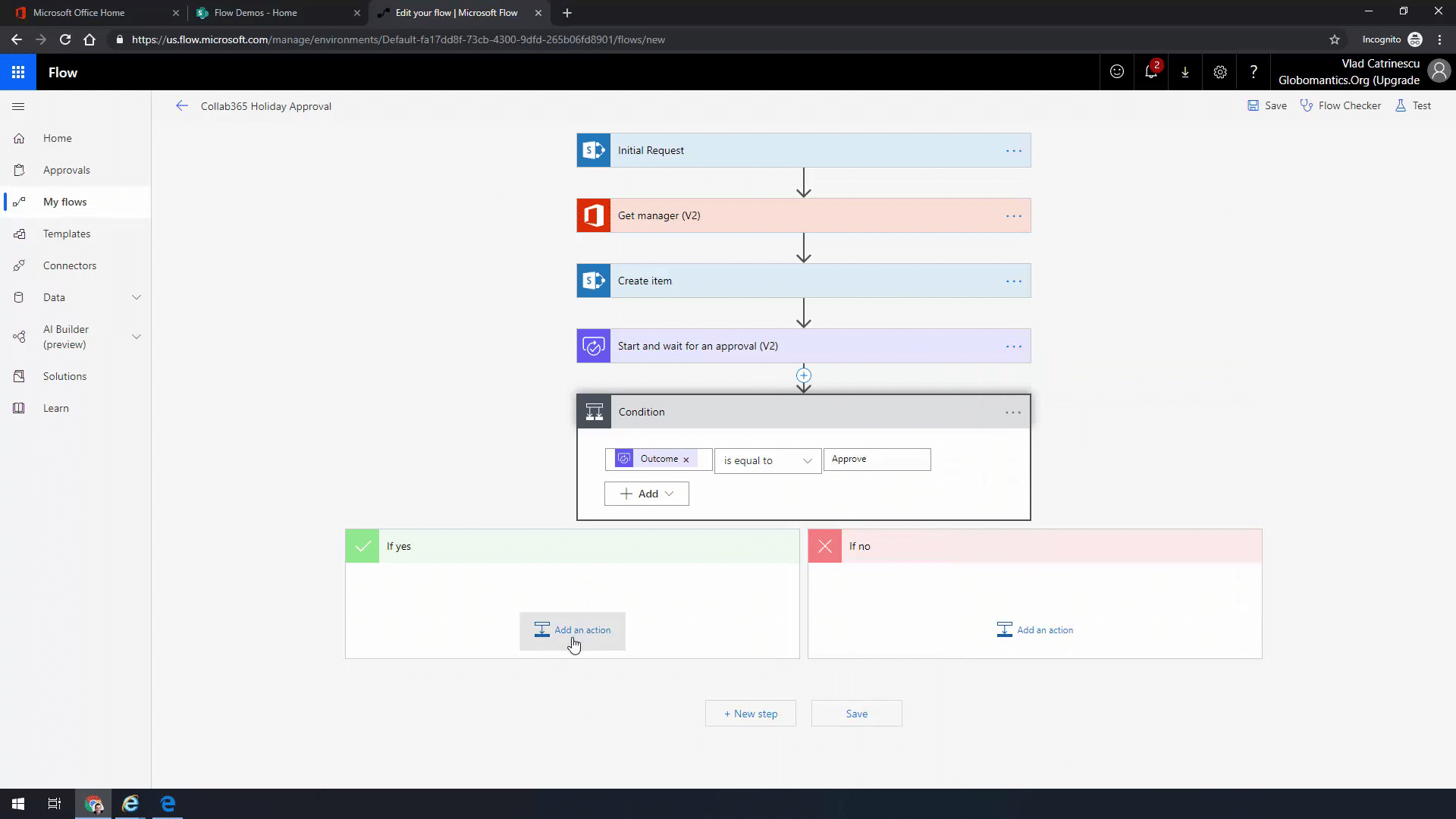Open Internet Explorer from the taskbar
This screenshot has height=819, width=1456.
coord(130,804)
